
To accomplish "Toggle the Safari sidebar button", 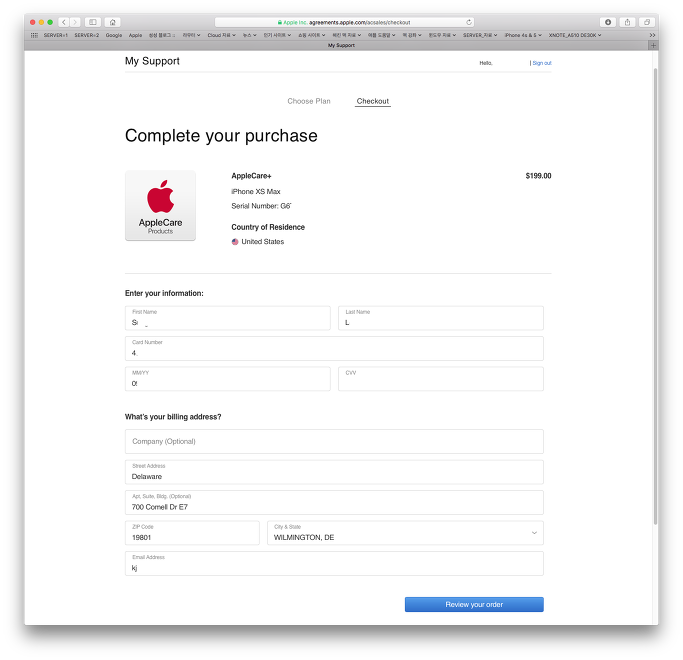I will (x=93, y=22).
